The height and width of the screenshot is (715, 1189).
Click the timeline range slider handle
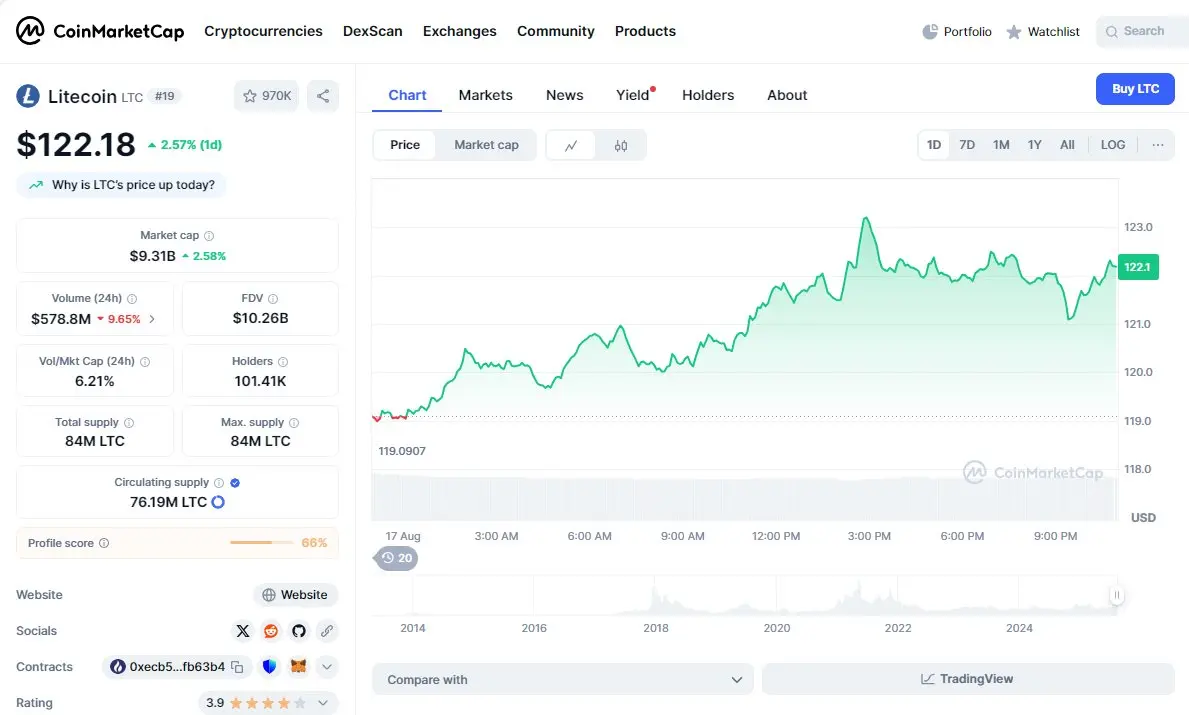1116,595
